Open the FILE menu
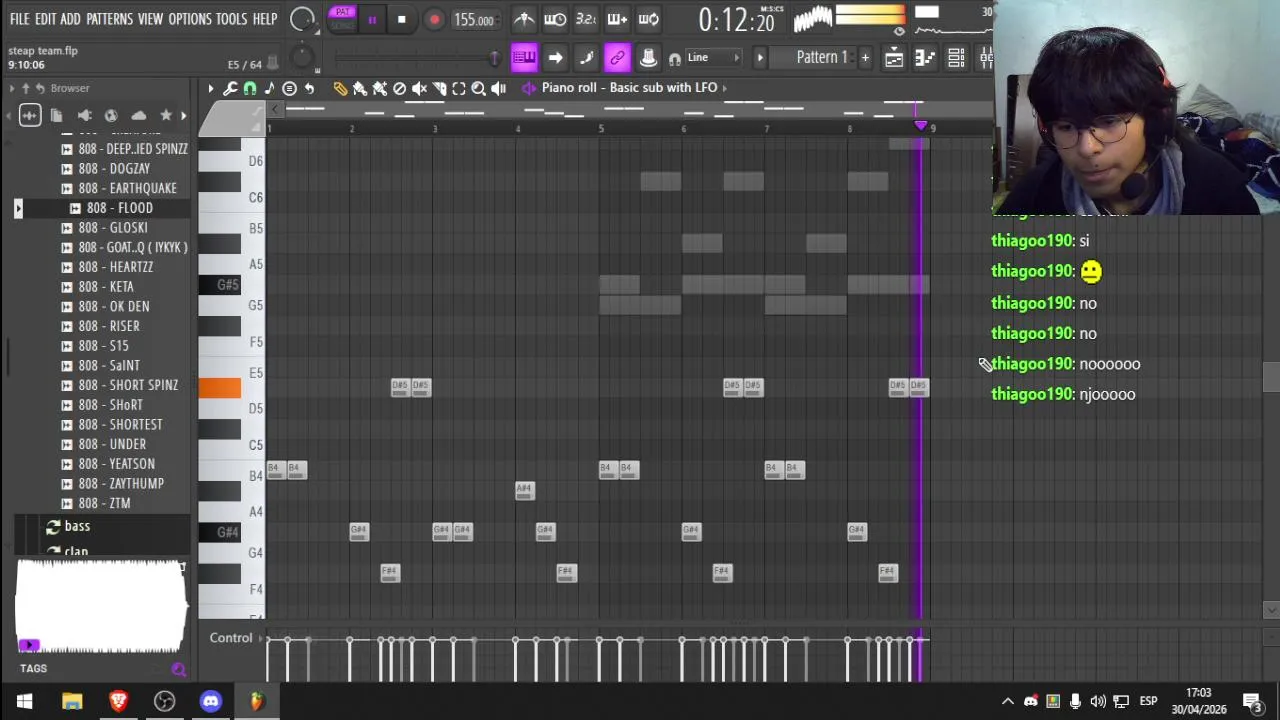The width and height of the screenshot is (1280, 720). tap(19, 19)
